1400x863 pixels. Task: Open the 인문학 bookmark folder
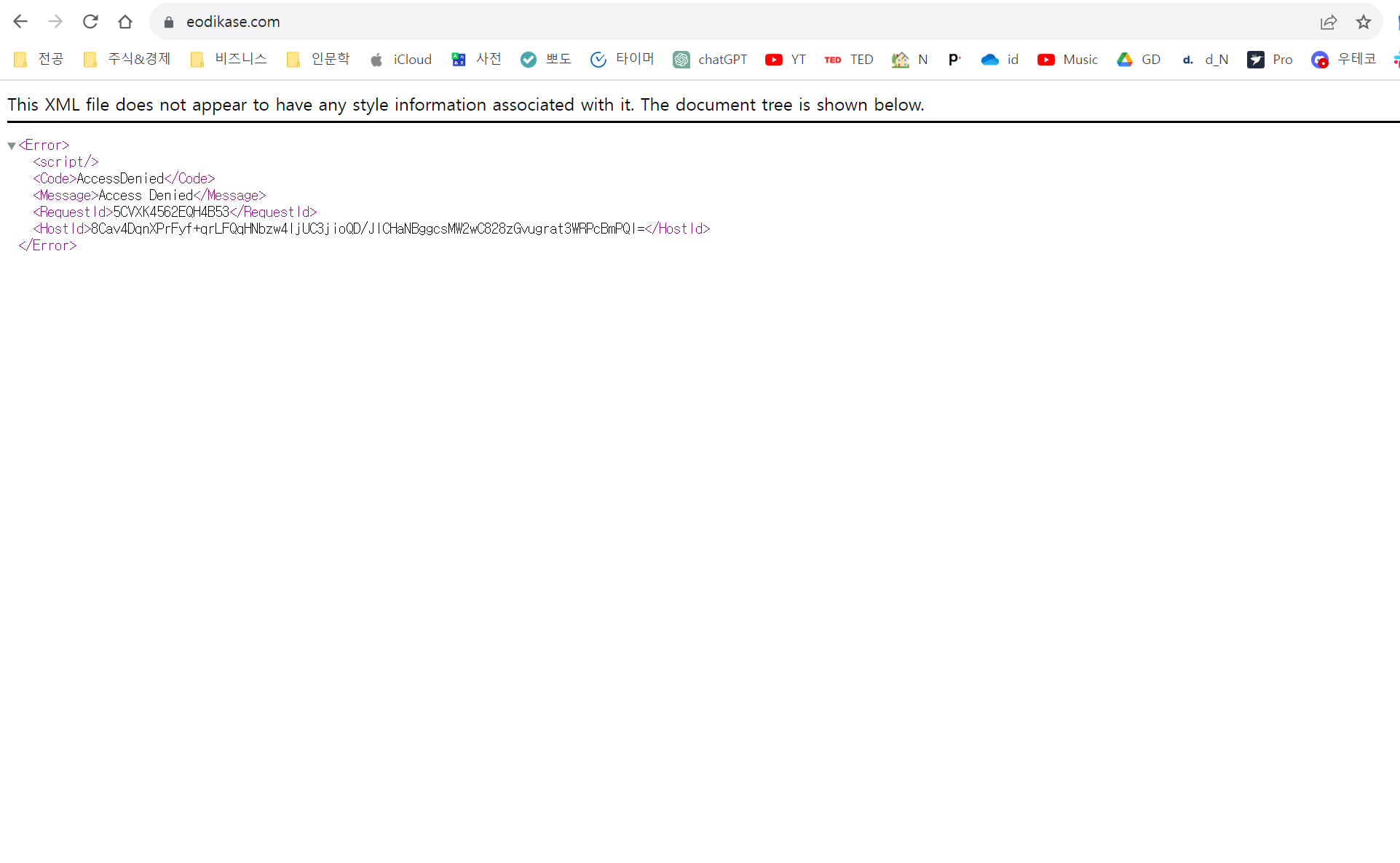point(318,59)
